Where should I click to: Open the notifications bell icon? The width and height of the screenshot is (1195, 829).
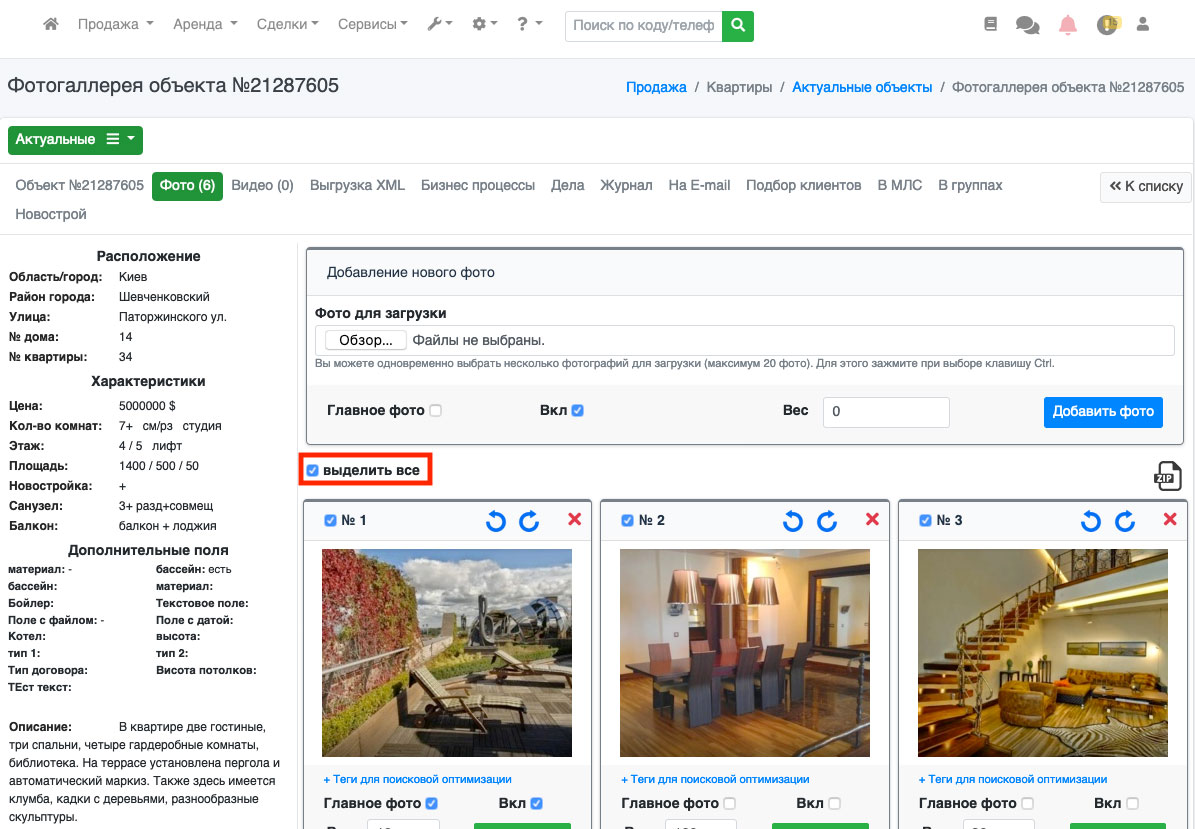coord(1068,25)
